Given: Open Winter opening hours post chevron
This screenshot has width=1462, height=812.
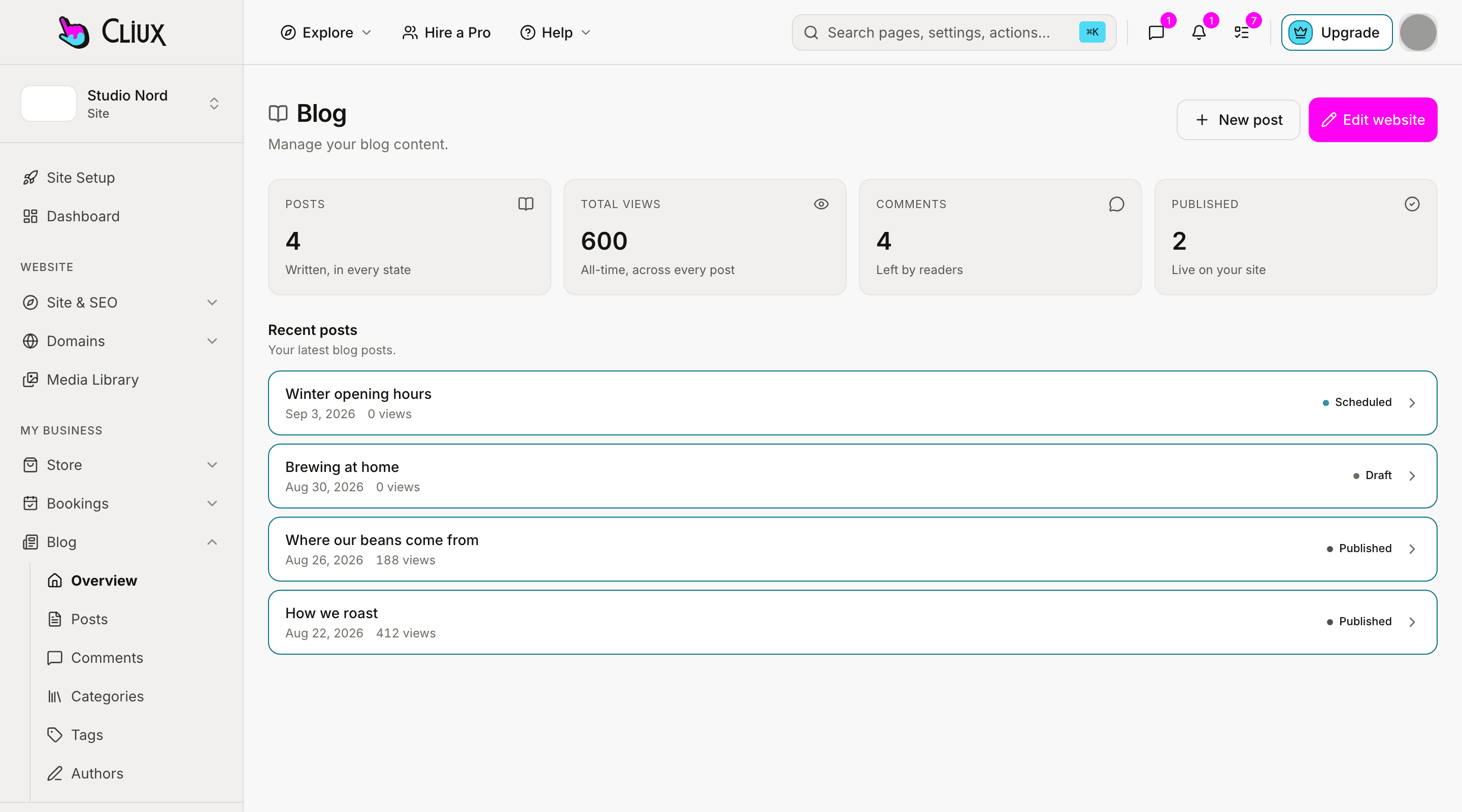Looking at the screenshot, I should point(1412,403).
